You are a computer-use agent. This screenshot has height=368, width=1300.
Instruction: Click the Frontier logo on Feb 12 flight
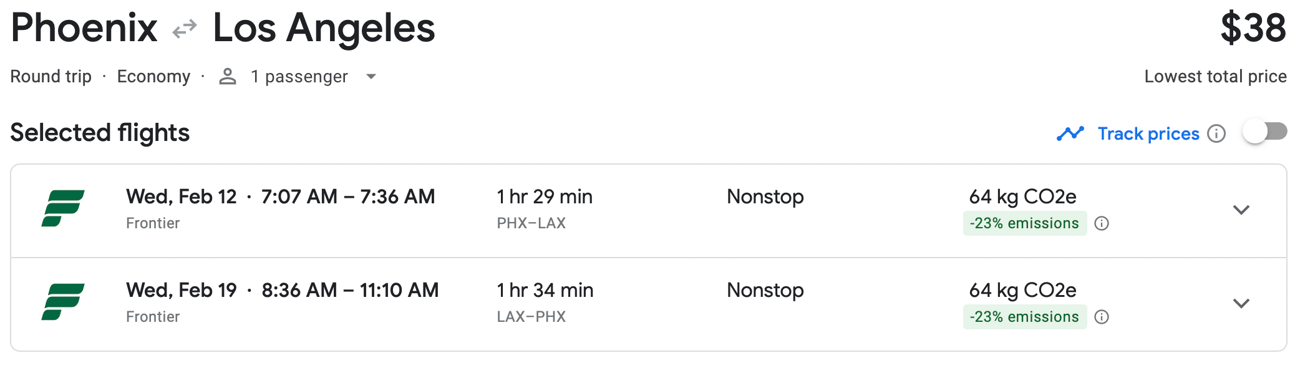(x=63, y=209)
